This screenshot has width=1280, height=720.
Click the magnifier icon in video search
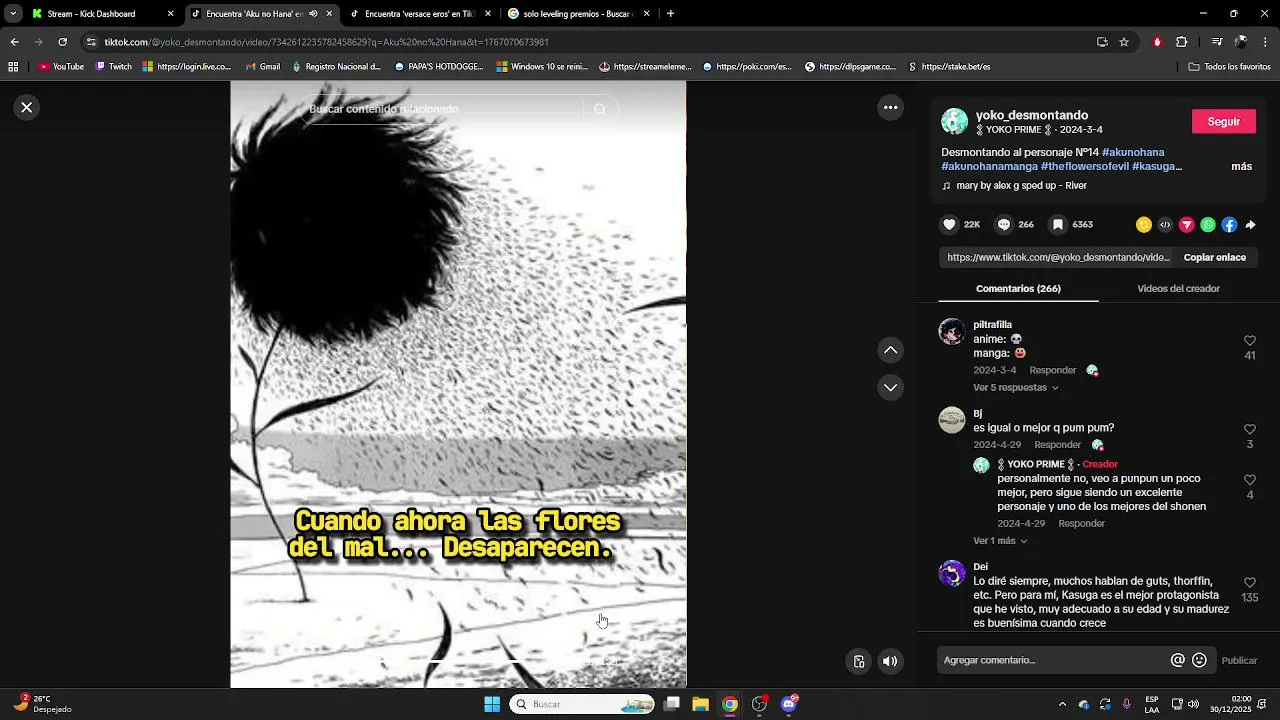coord(600,109)
